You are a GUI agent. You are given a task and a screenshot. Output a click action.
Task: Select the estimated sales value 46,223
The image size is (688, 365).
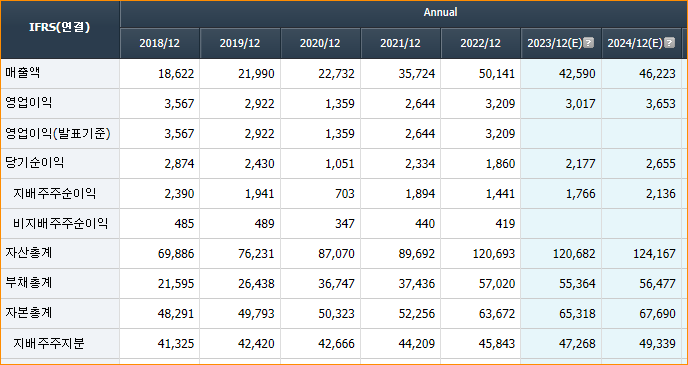tap(658, 74)
